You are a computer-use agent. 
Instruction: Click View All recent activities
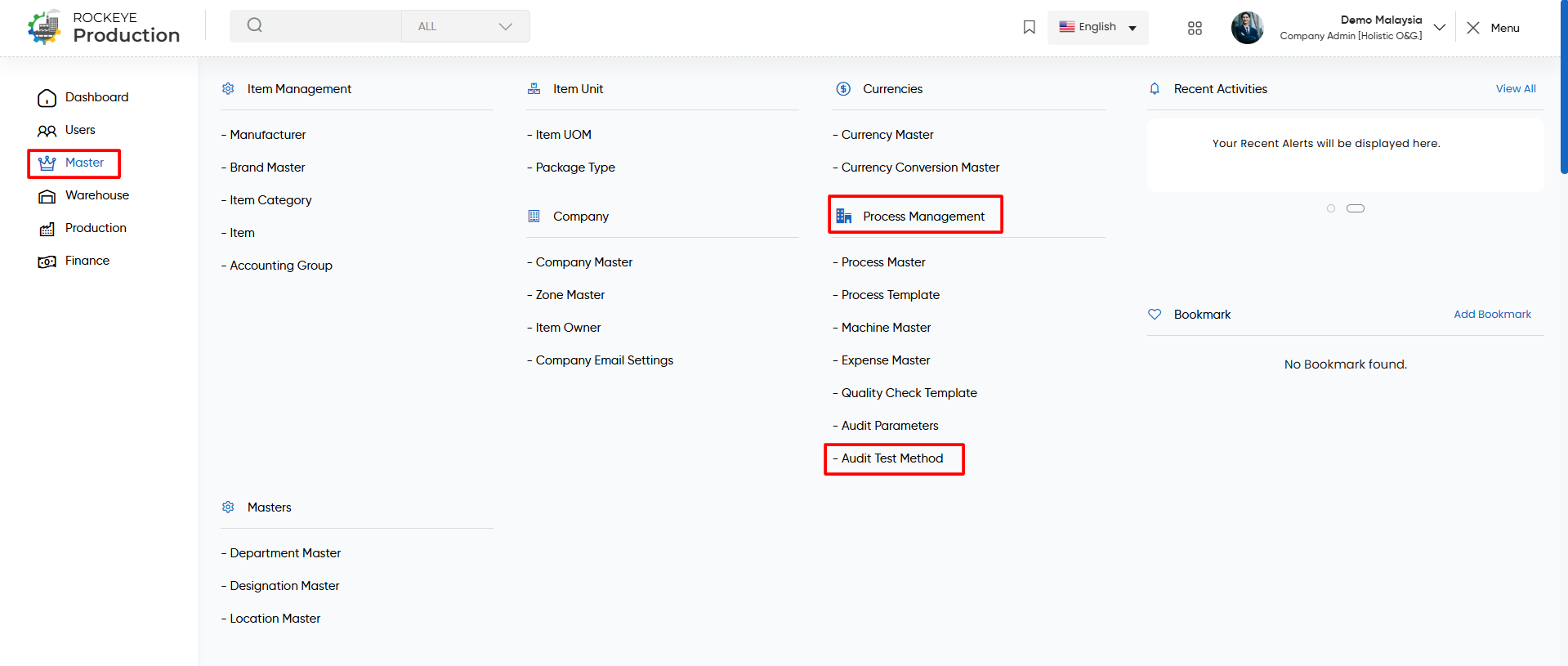[x=1516, y=89]
